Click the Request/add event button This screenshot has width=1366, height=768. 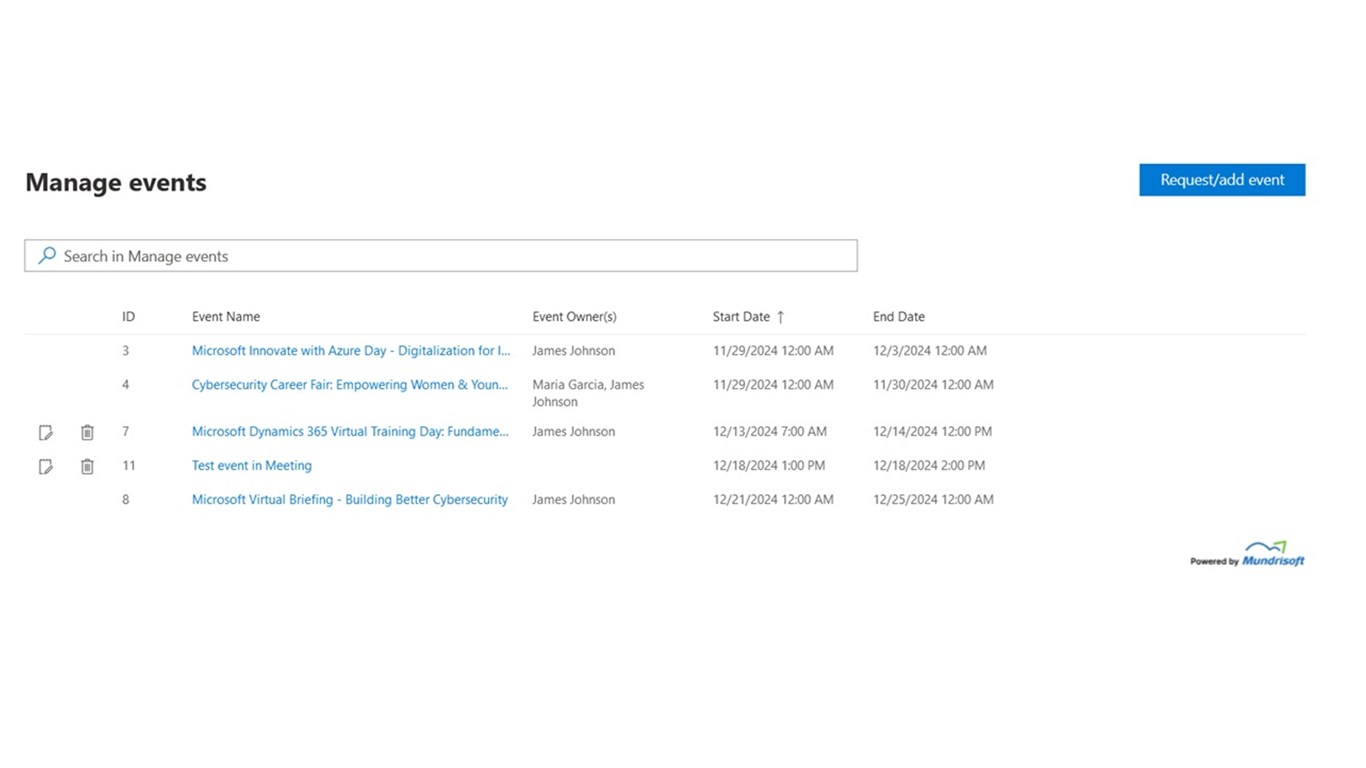click(1222, 180)
